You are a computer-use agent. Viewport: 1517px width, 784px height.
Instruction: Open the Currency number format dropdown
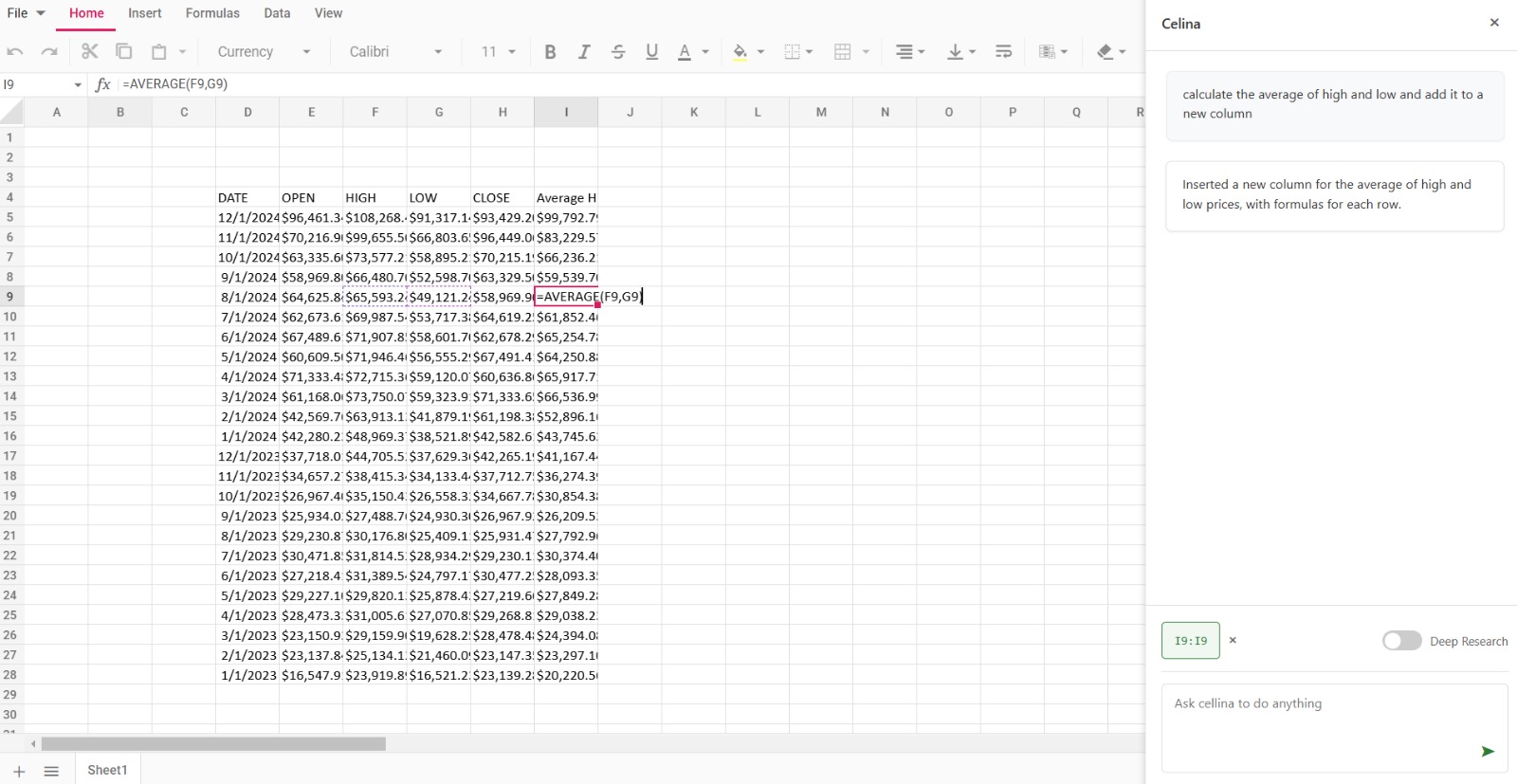[x=264, y=52]
